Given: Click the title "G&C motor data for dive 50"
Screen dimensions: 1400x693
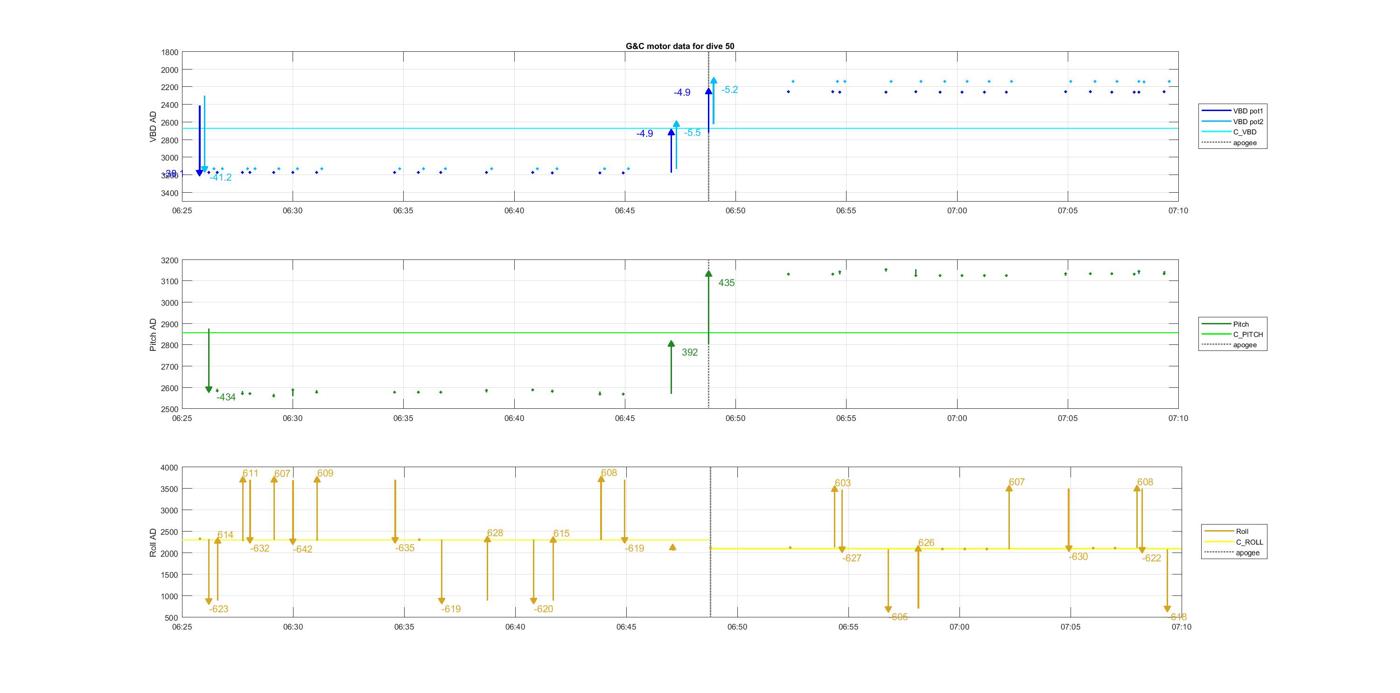Looking at the screenshot, I should pyautogui.click(x=680, y=46).
